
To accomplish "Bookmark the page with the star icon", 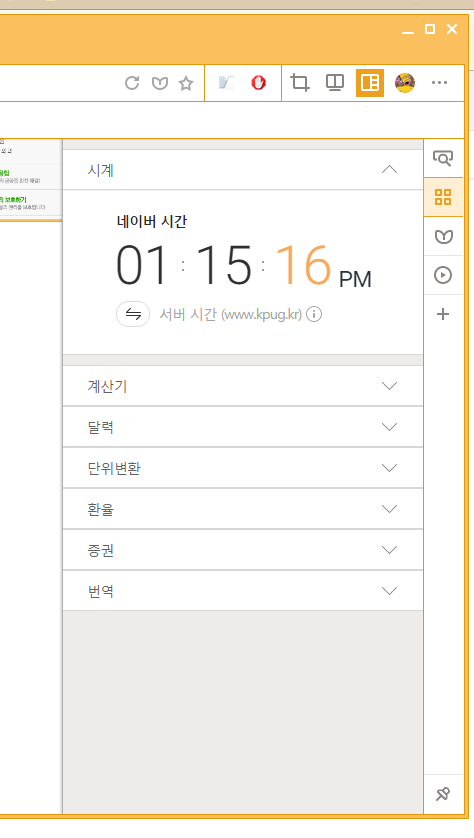I will 185,83.
